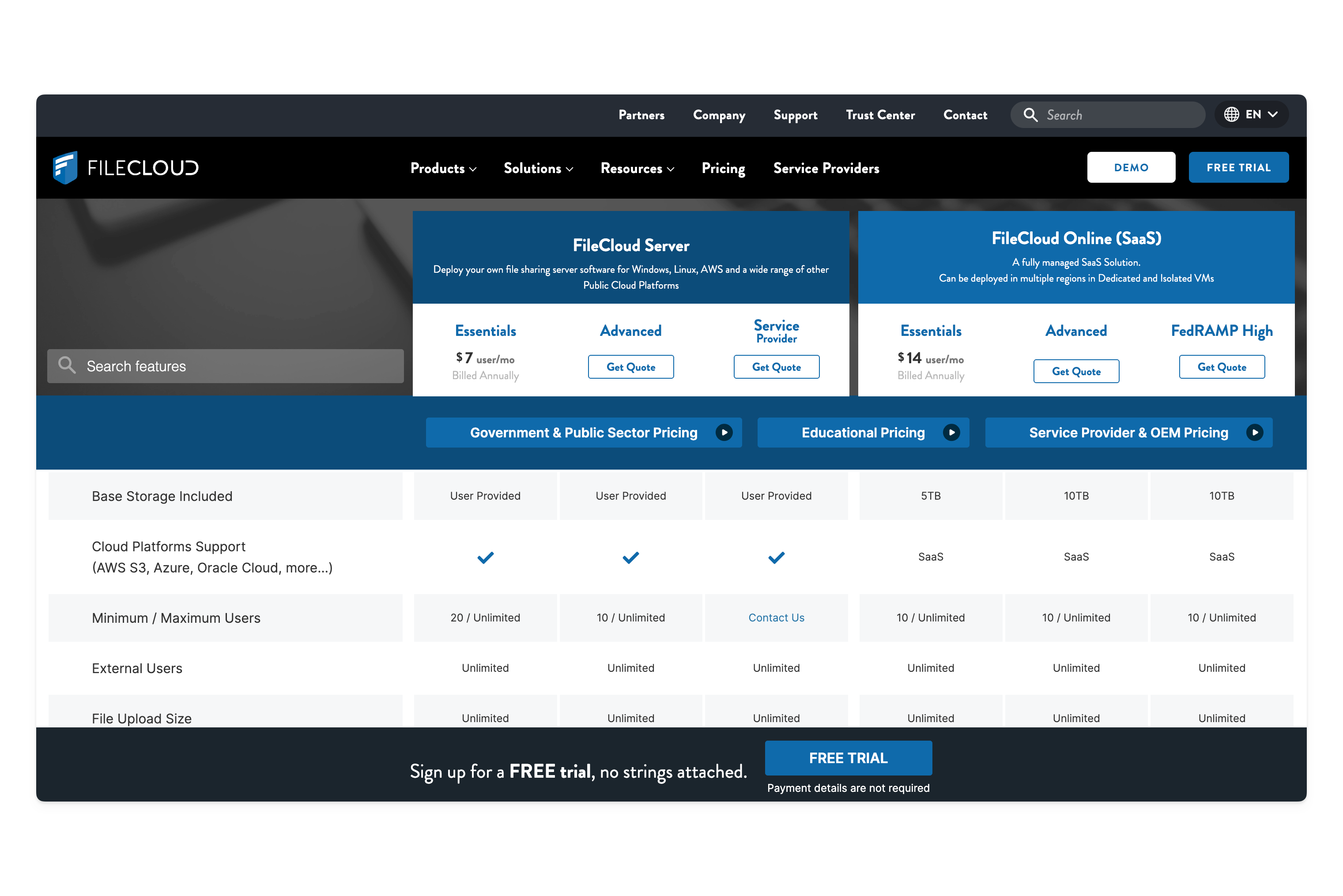This screenshot has height=896, width=1343.
Task: Click the FedRAMP High plan heading
Action: [x=1221, y=331]
